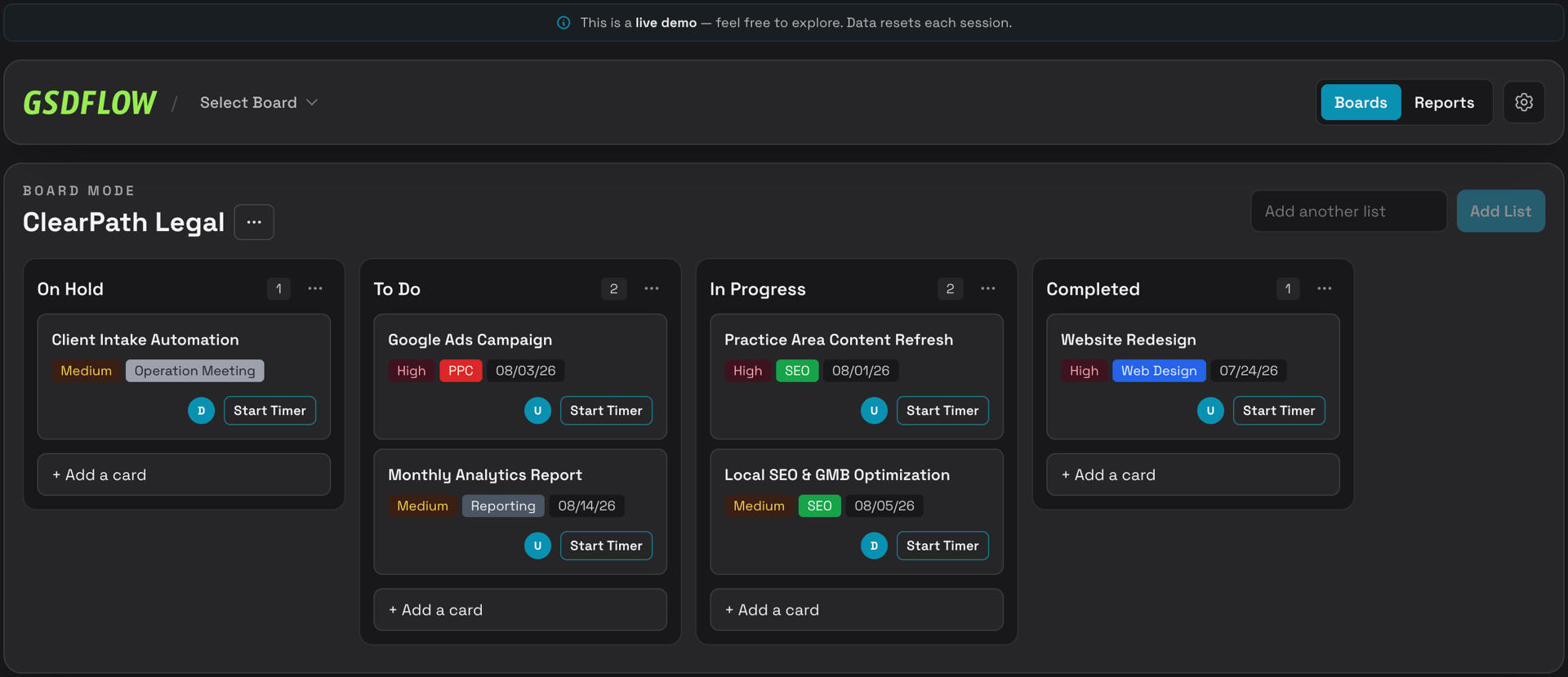Screen dimensions: 1568x677
Task: Add a card to In Progress list
Action: (857, 610)
